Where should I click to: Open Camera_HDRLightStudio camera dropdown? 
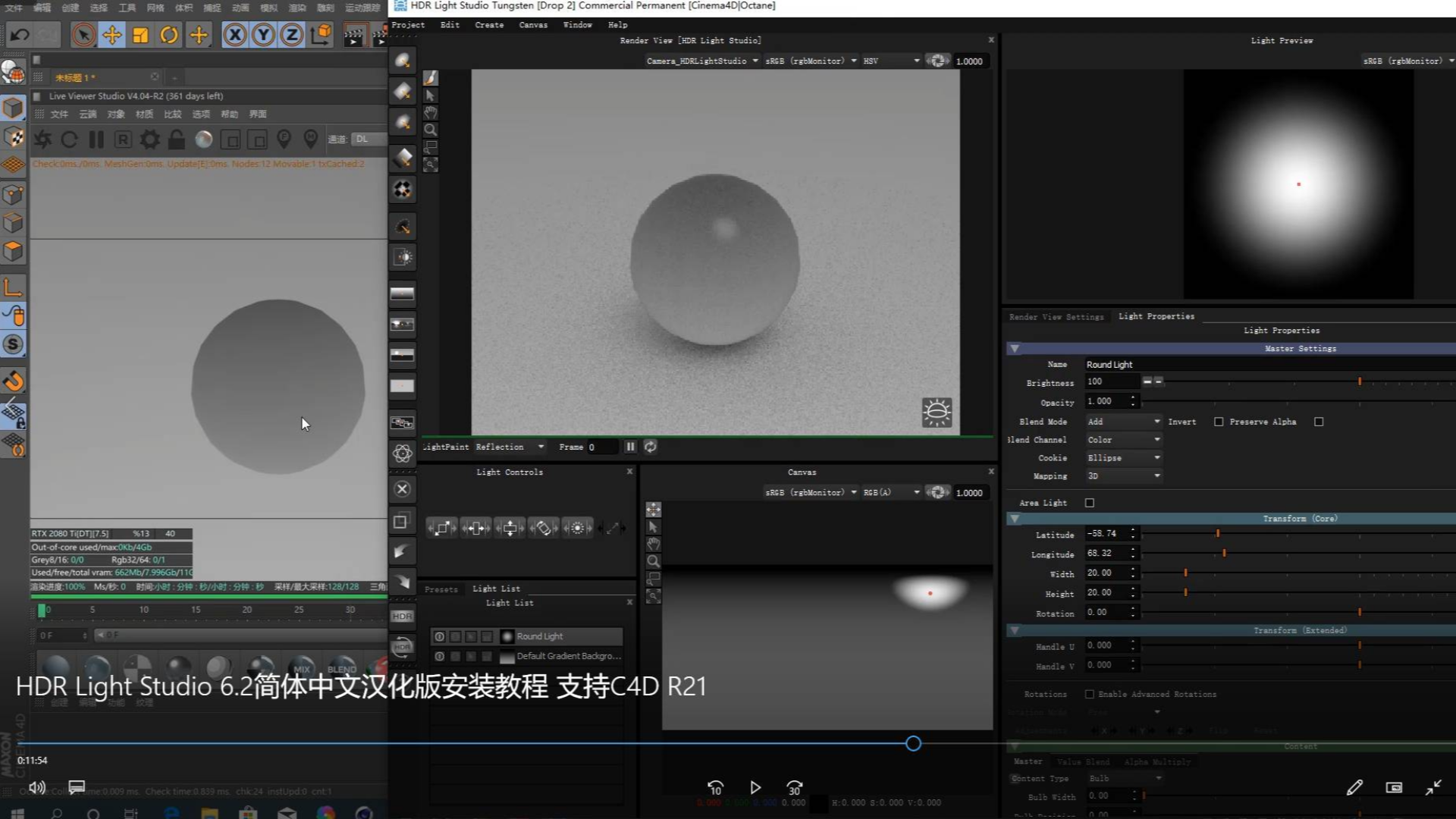[702, 61]
